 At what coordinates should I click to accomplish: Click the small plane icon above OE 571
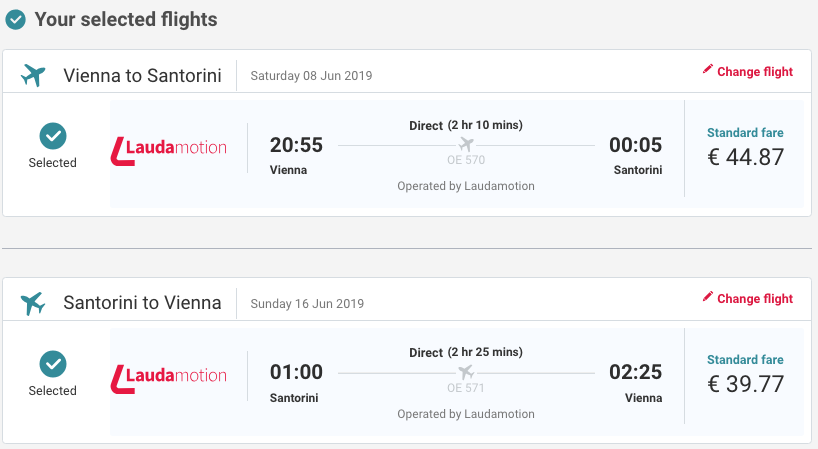tap(465, 372)
